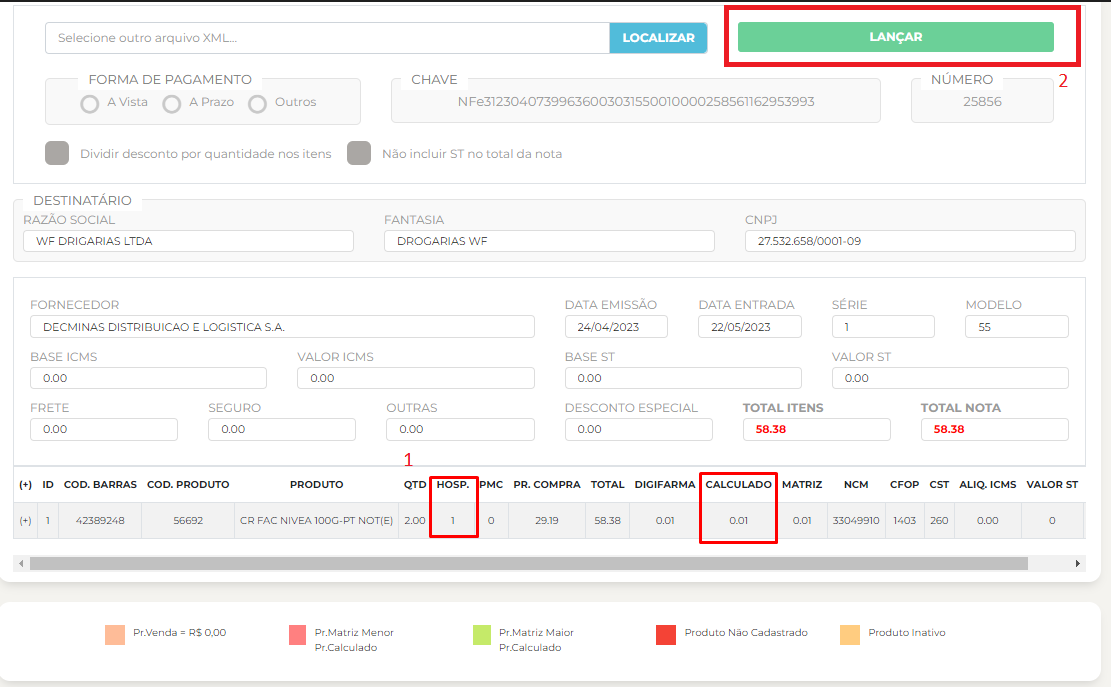This screenshot has height=687, width=1111.
Task: Click the table horizontal scrollbar
Action: 529,563
